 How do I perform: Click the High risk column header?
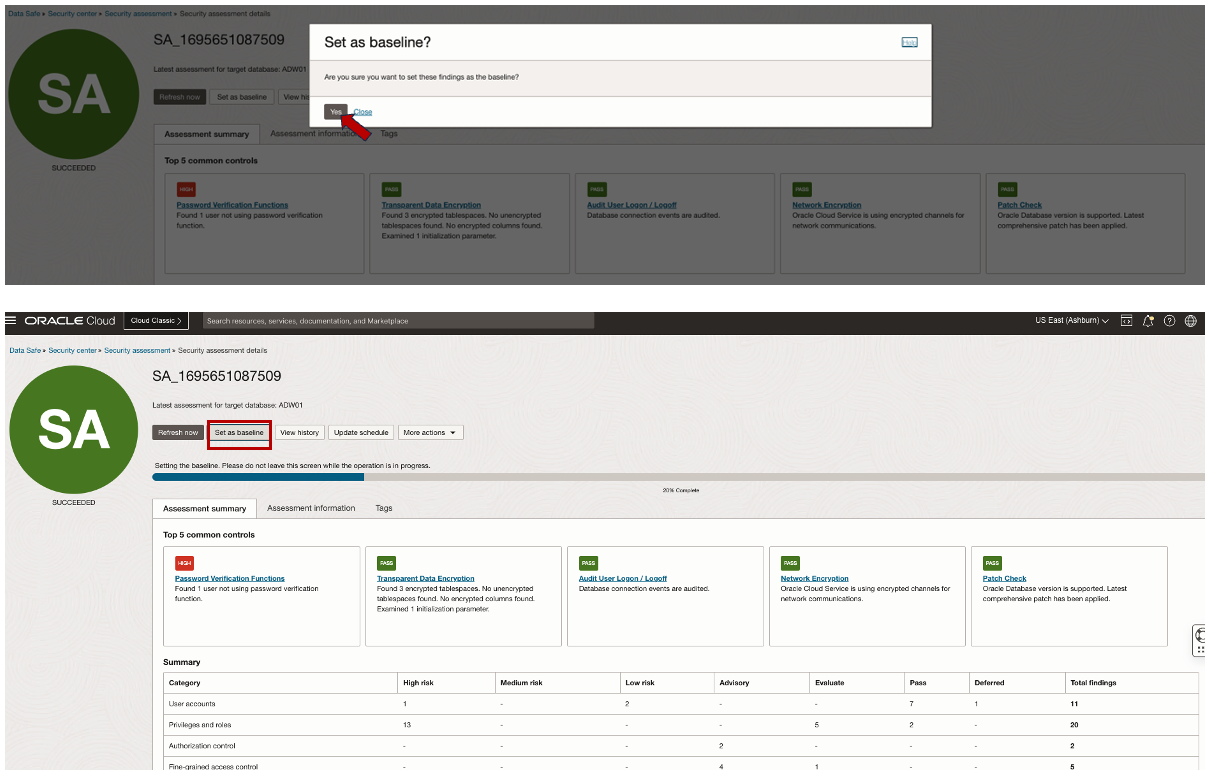[418, 683]
